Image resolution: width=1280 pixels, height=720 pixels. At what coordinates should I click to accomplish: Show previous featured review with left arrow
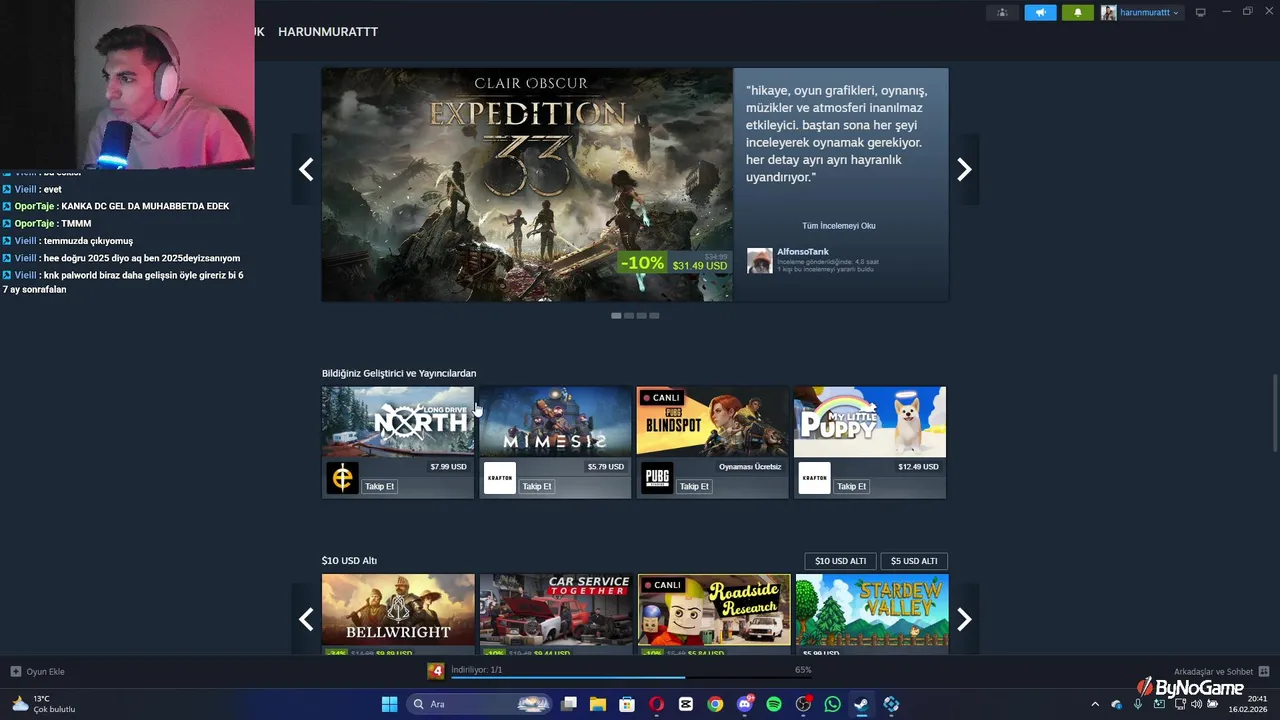point(306,170)
